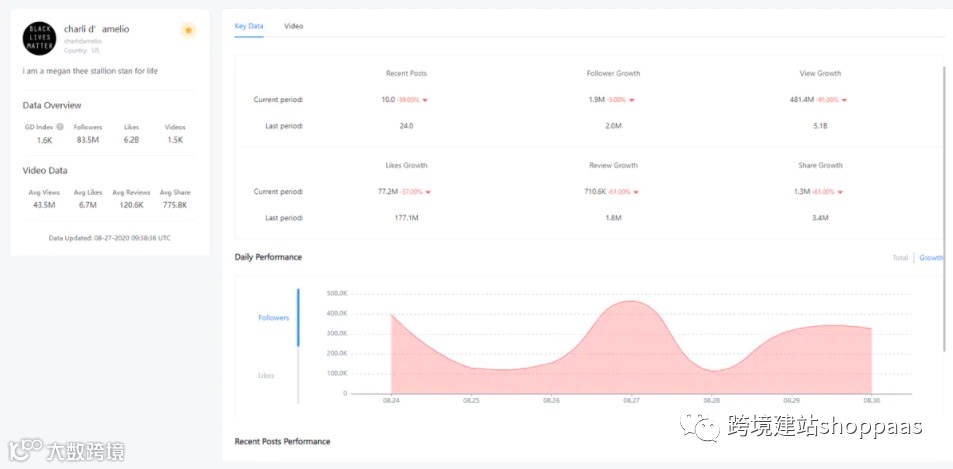Screen dimensions: 953x469
Task: Click the GD Index value 1.6K
Action: click(x=43, y=140)
